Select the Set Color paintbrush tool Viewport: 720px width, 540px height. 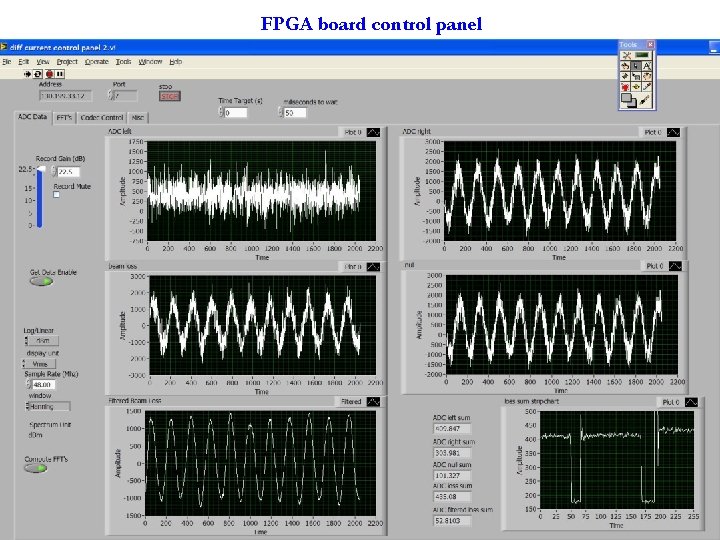point(645,100)
